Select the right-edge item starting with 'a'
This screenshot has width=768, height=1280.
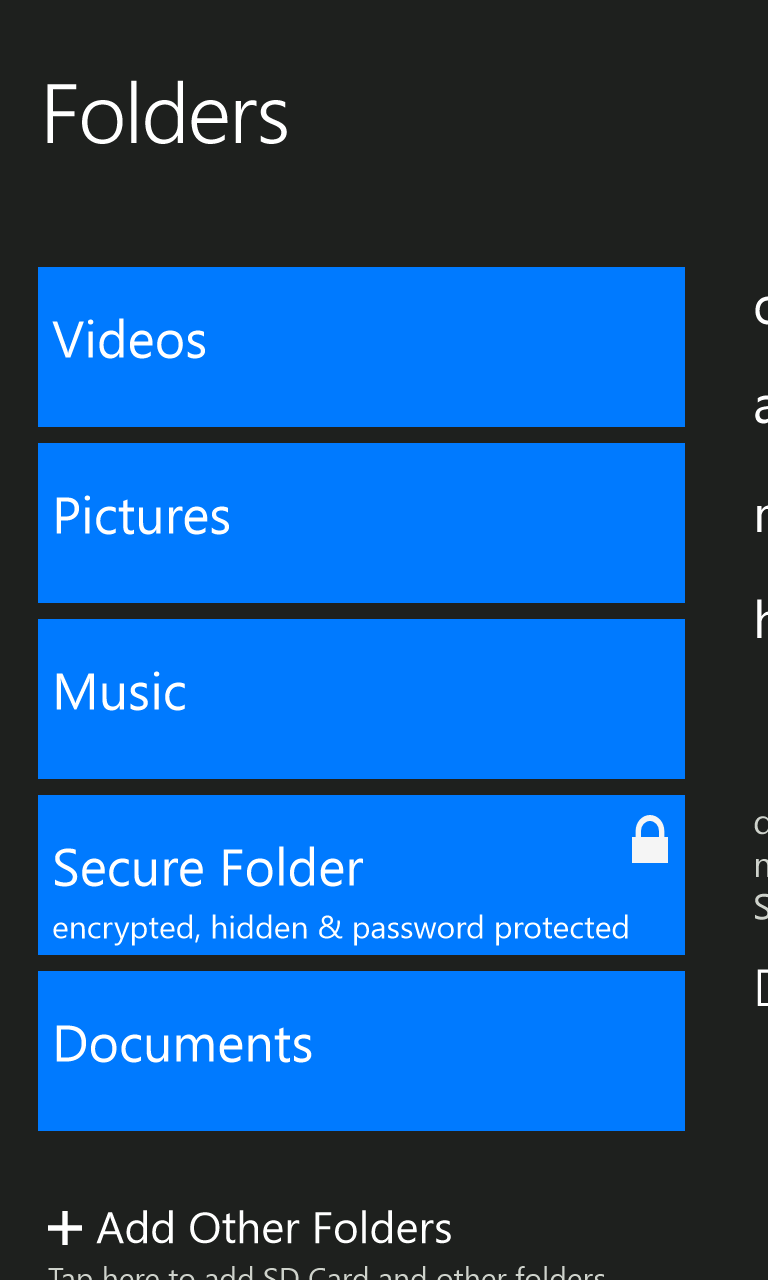click(x=761, y=409)
